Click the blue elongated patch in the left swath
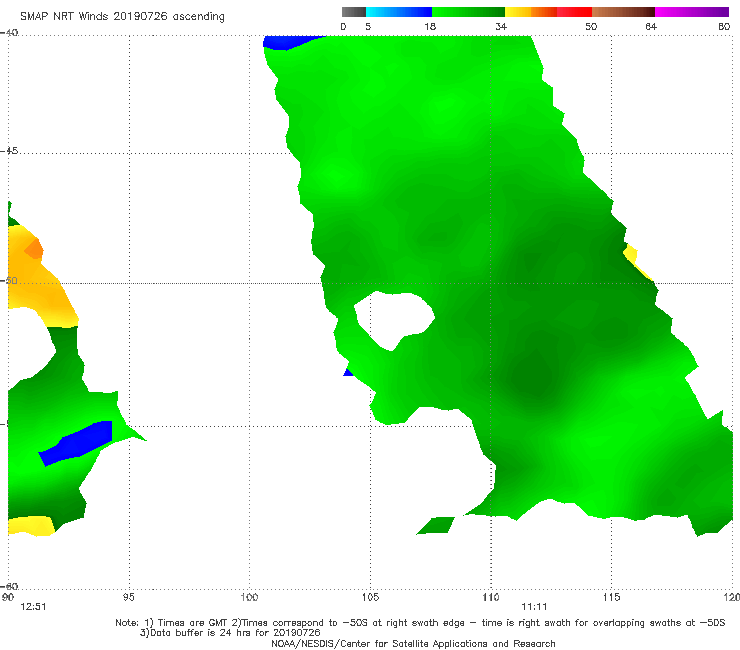Viewport: 740px width, 650px height. click(x=76, y=442)
